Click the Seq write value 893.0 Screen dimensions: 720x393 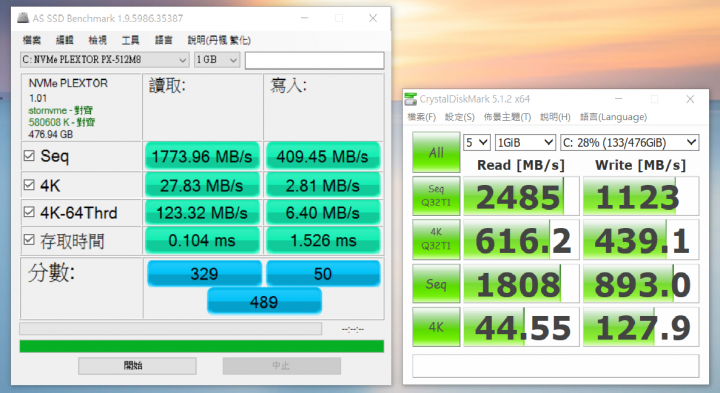pyautogui.click(x=641, y=284)
